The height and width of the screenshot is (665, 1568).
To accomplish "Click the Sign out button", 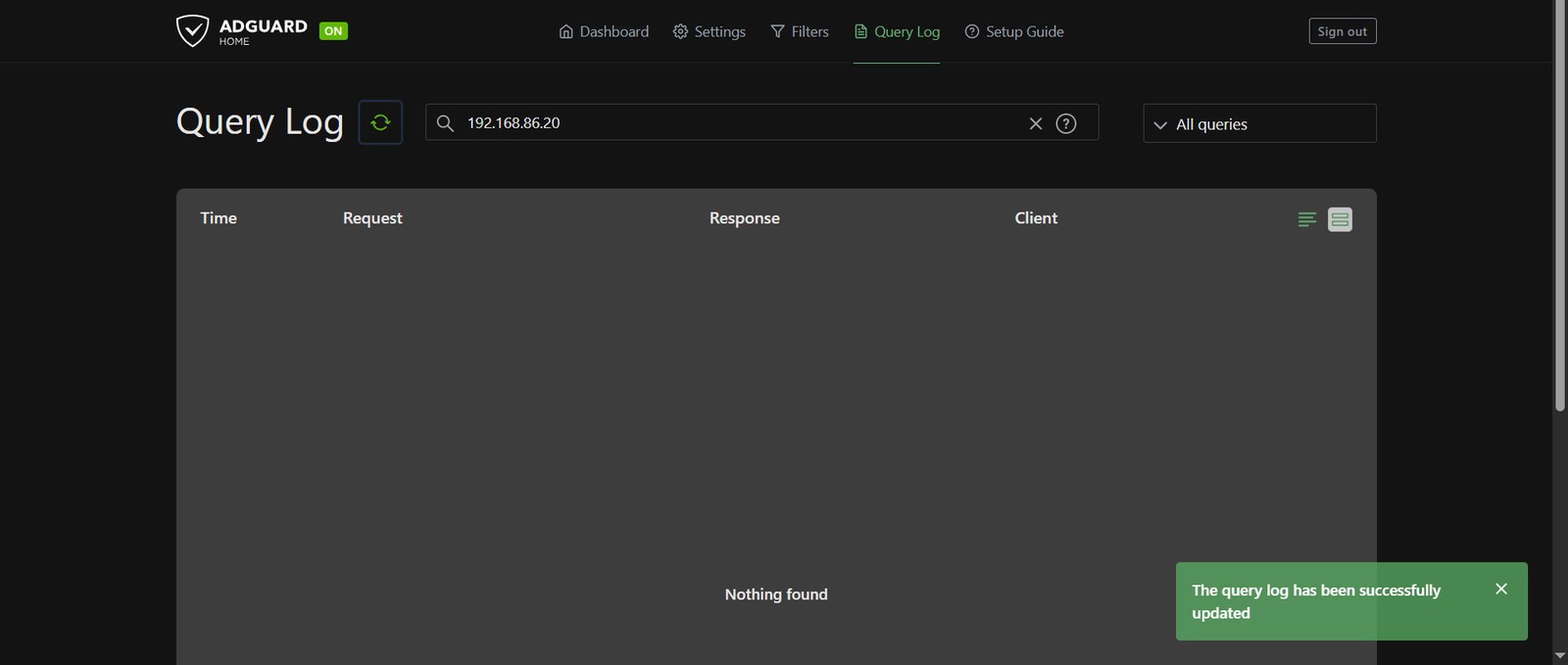I will click(1343, 31).
